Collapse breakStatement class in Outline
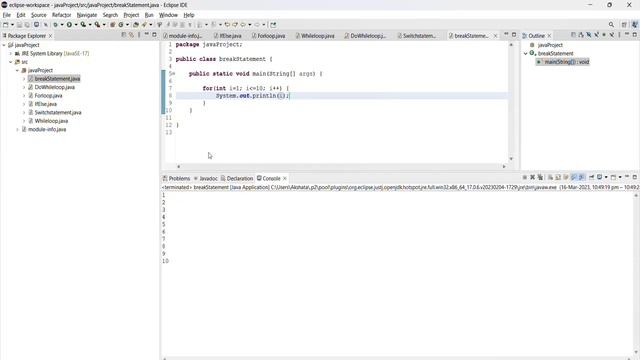 [x=526, y=53]
